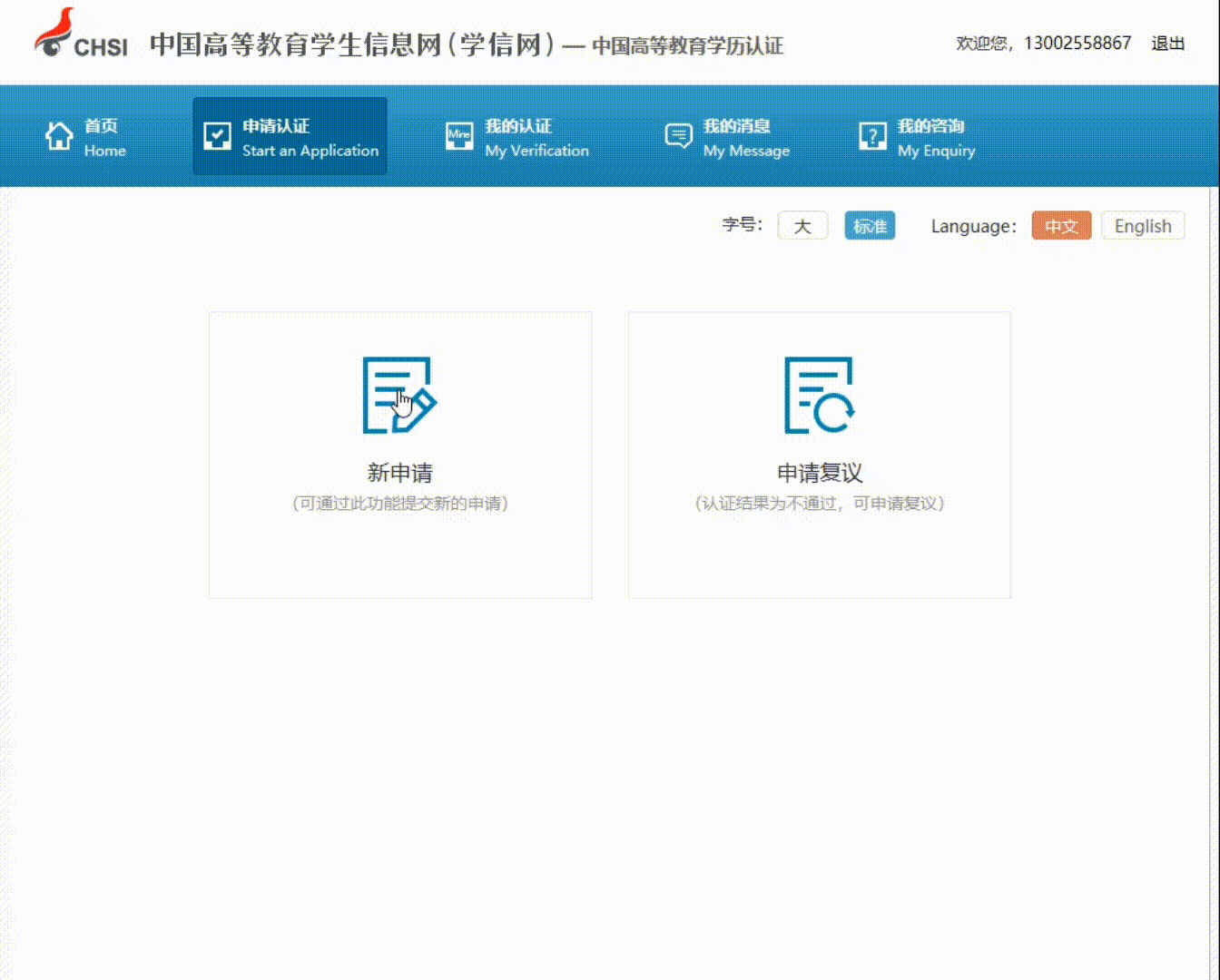This screenshot has width=1220, height=980.
Task: Click the 字号 label
Action: click(x=743, y=225)
